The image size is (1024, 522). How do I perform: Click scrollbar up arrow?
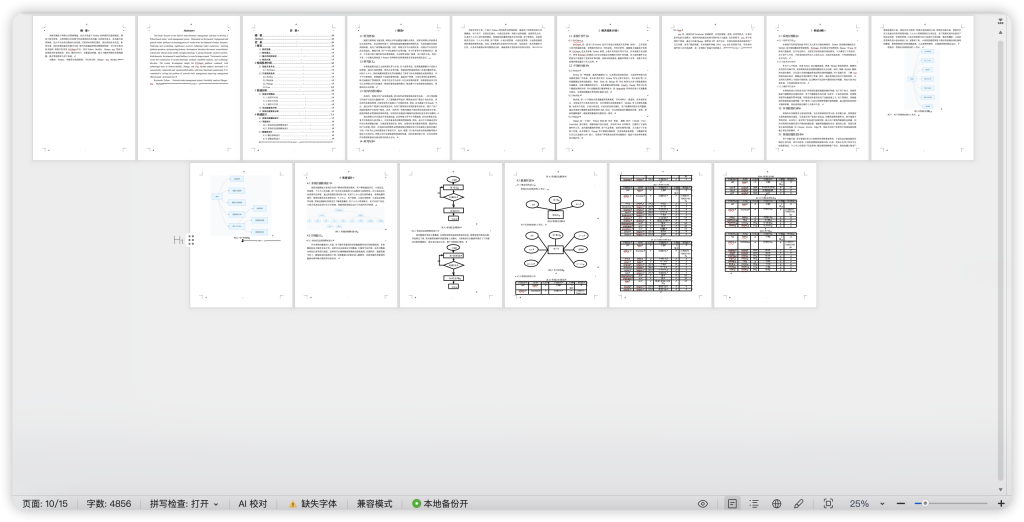pos(1000,31)
